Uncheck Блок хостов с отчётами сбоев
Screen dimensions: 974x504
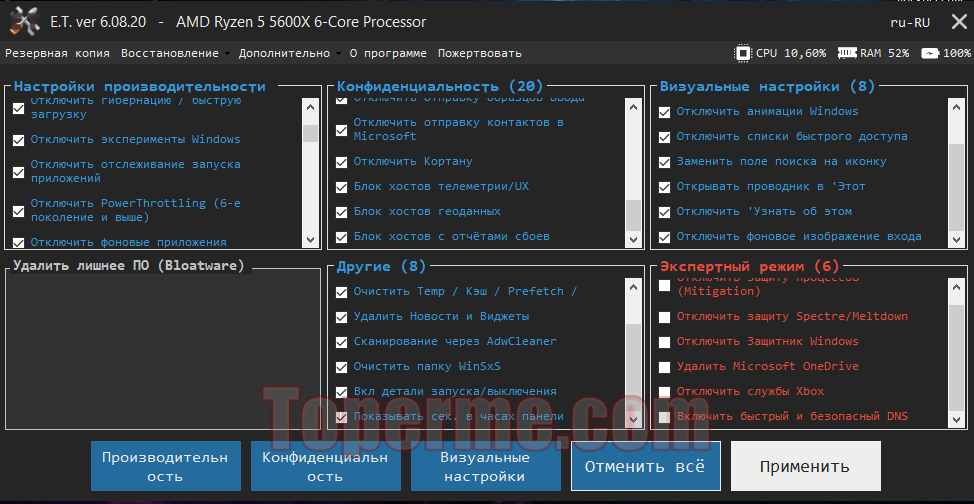click(342, 237)
